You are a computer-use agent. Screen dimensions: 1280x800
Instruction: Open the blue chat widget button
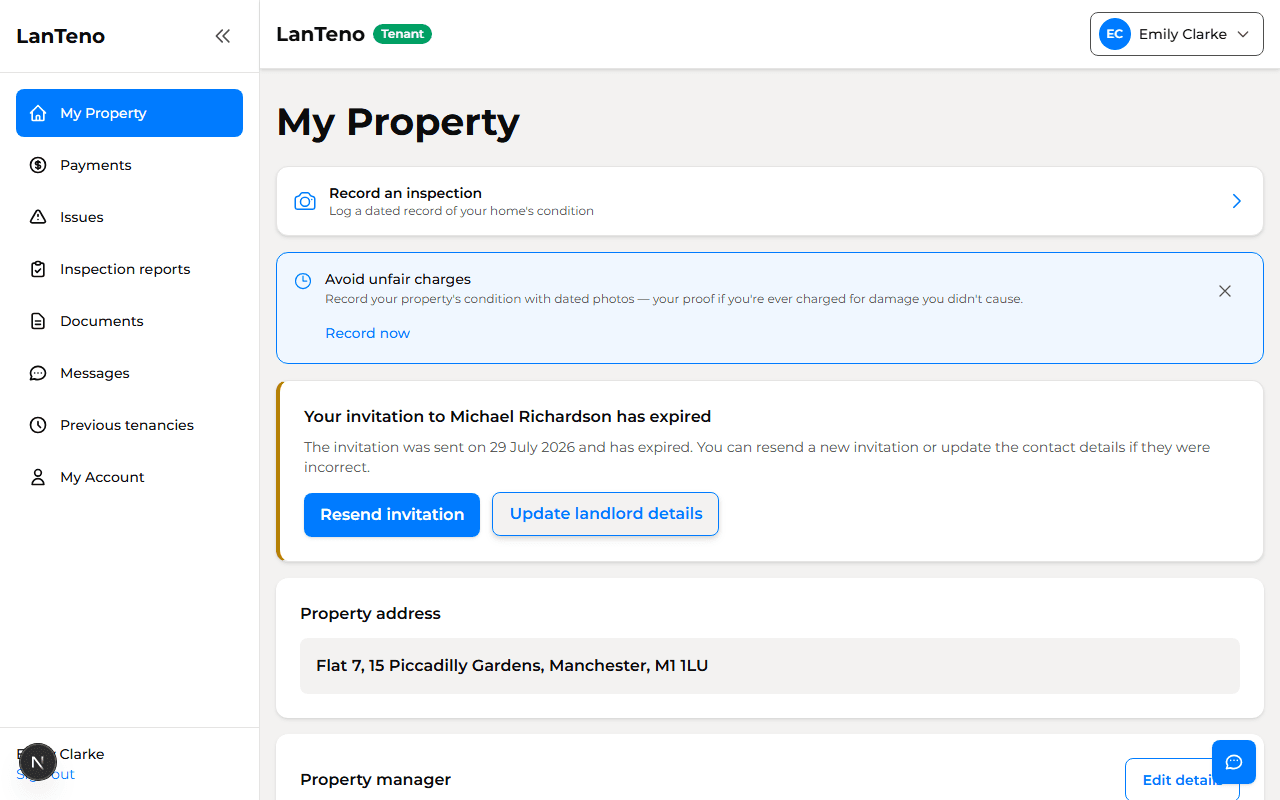(1233, 762)
